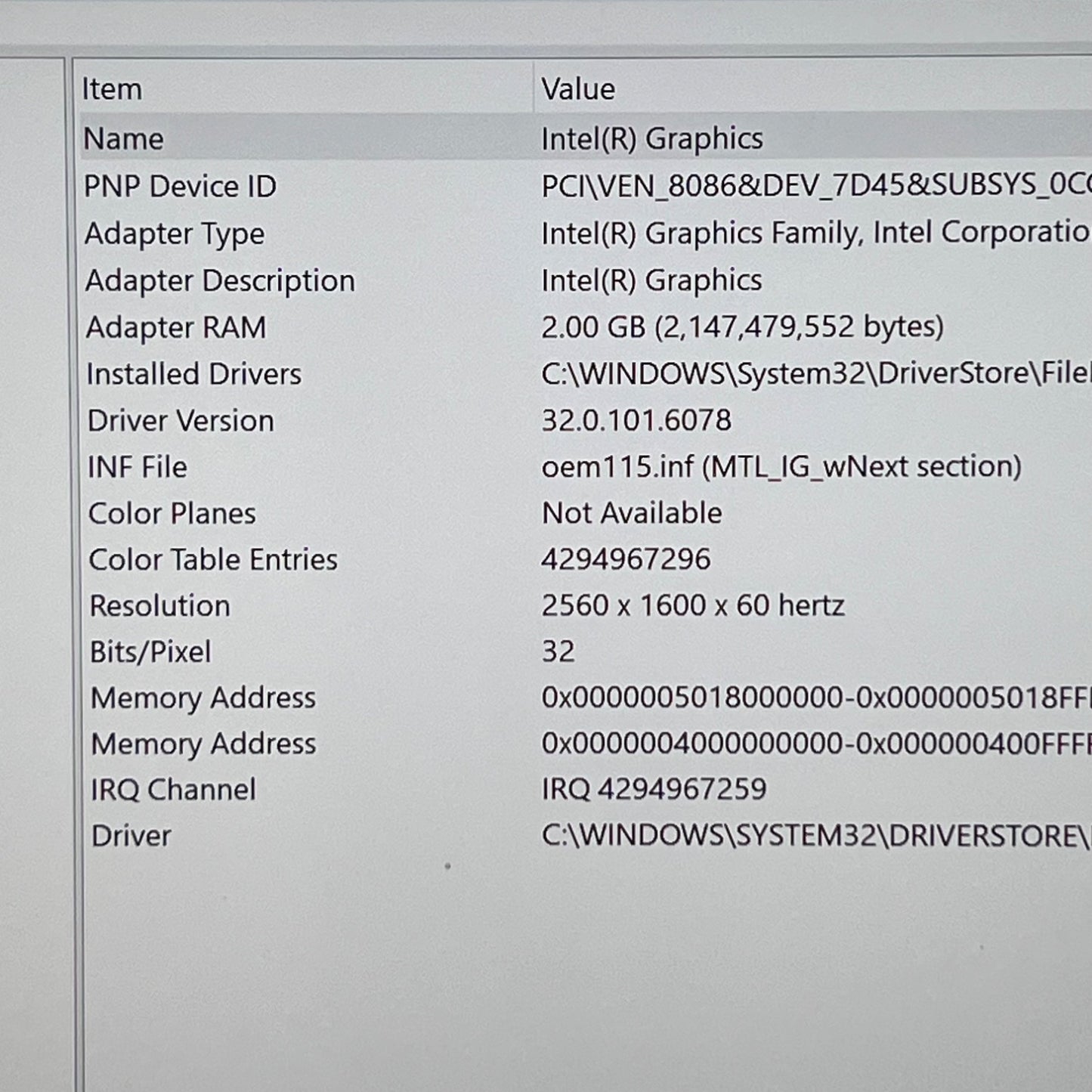
Task: Select the Color Table Entries row
Action: 213,560
